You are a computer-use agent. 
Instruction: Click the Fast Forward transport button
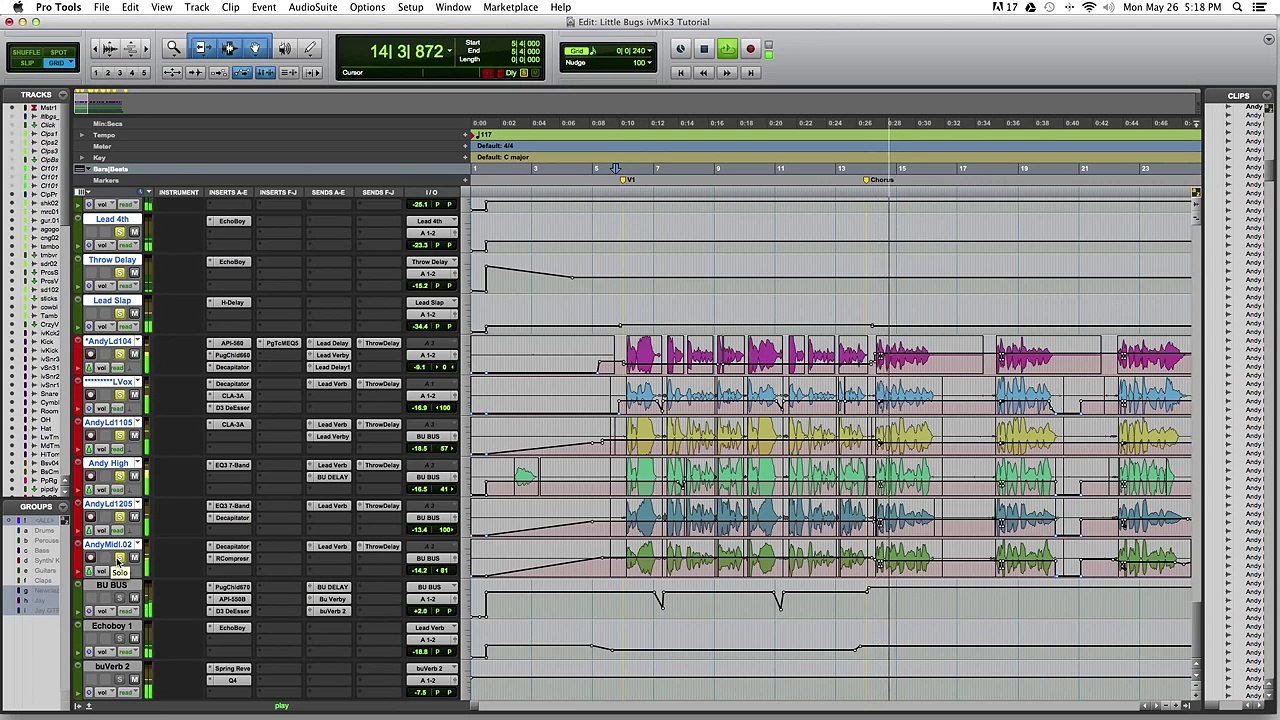click(x=727, y=73)
